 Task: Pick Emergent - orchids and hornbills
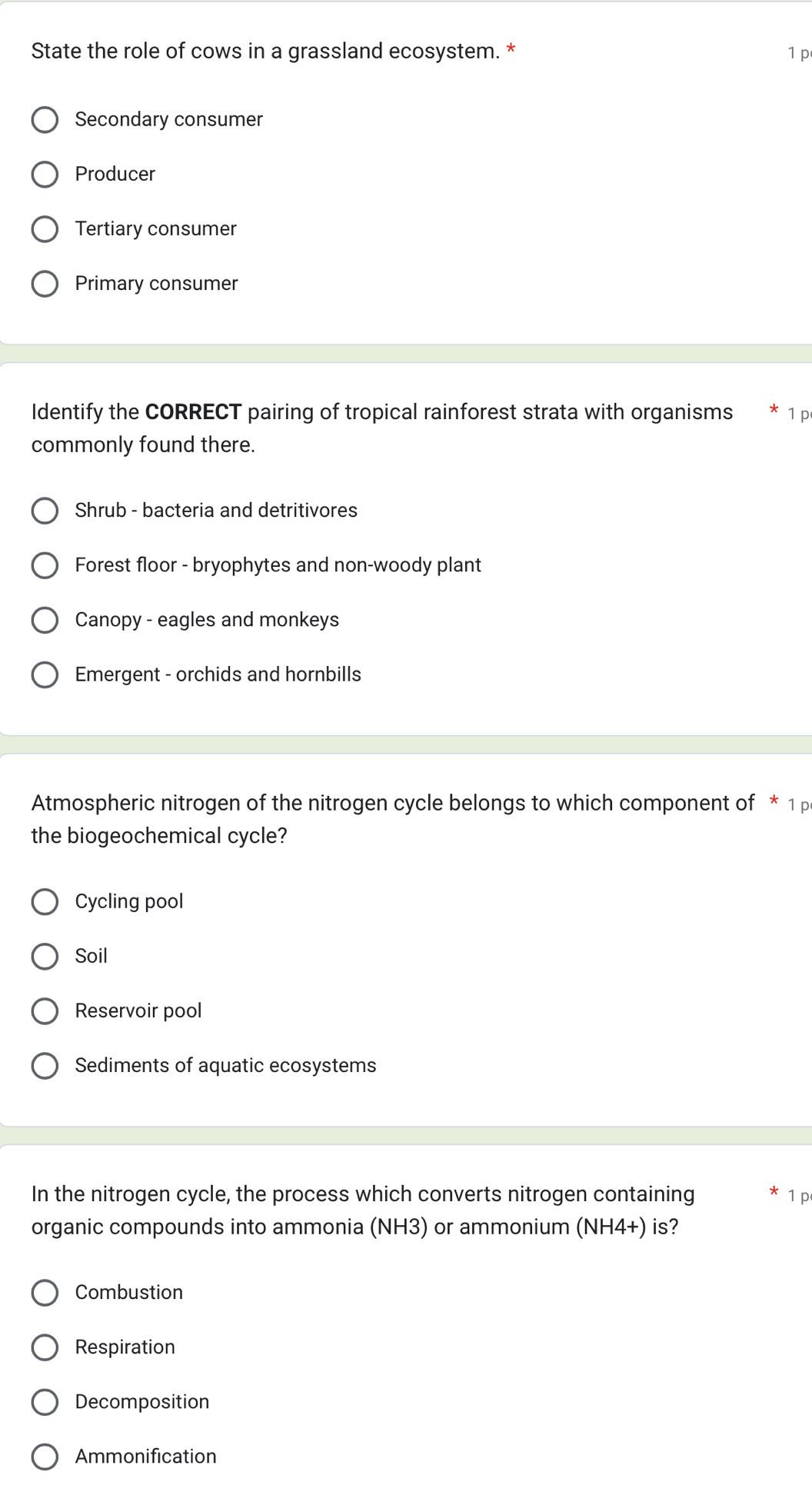(x=45, y=674)
